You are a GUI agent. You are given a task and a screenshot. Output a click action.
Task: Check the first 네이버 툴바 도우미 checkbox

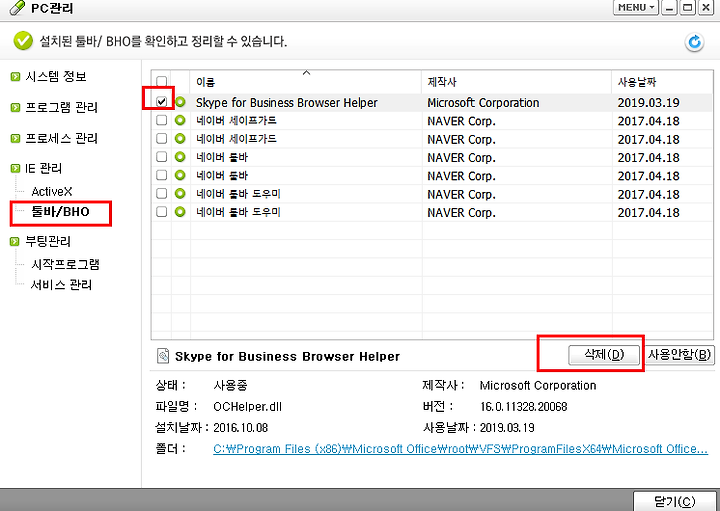161,194
